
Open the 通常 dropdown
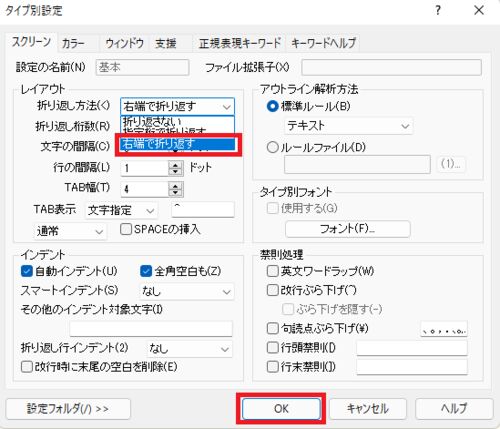pos(70,231)
